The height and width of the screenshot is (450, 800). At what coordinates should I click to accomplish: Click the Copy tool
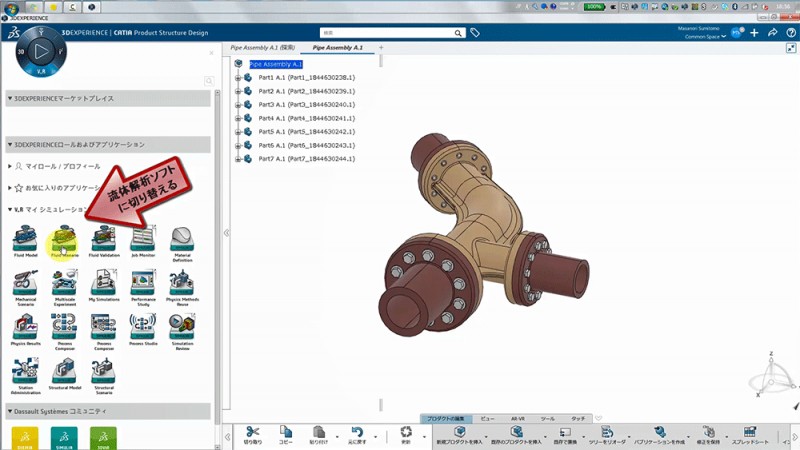[286, 435]
